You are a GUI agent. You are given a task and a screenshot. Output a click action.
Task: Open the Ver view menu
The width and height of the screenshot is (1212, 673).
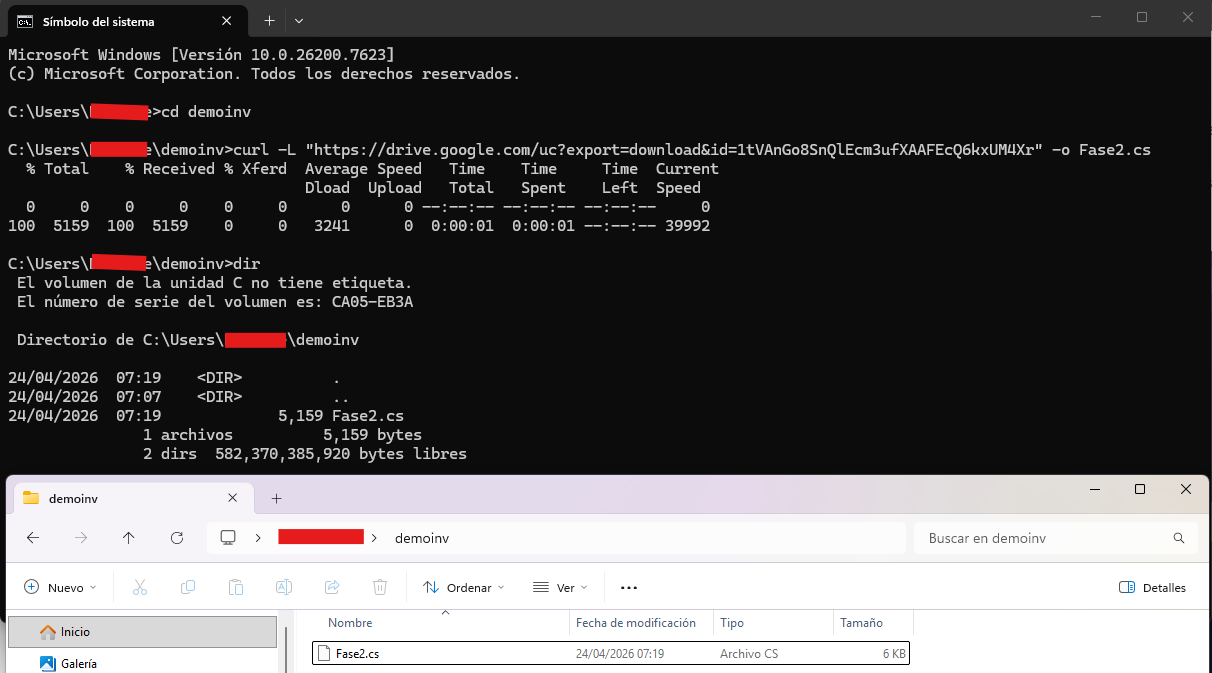560,587
